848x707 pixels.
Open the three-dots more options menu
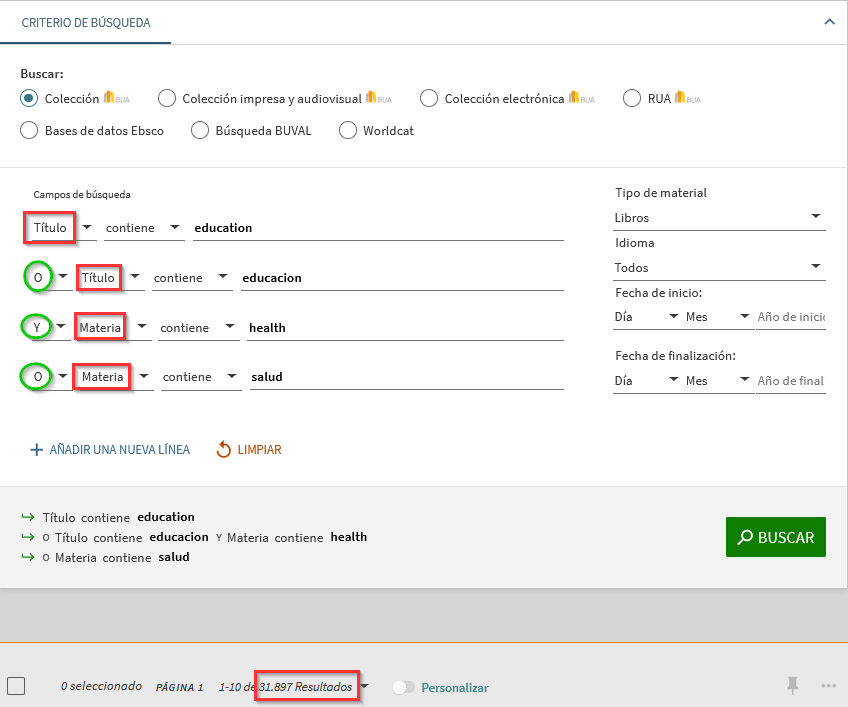(829, 686)
